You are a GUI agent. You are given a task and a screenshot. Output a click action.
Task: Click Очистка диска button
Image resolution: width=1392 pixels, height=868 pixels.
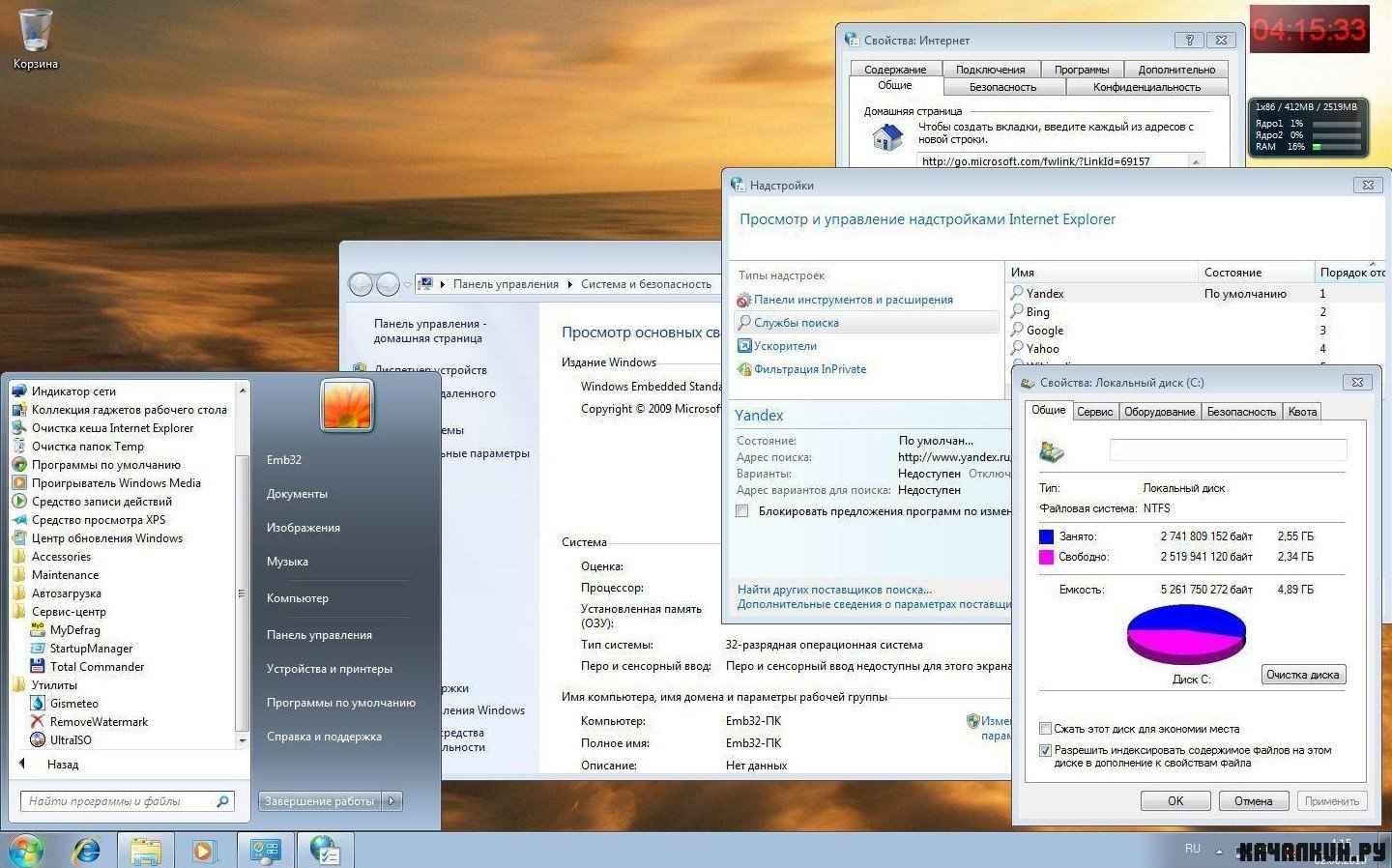(x=1303, y=675)
